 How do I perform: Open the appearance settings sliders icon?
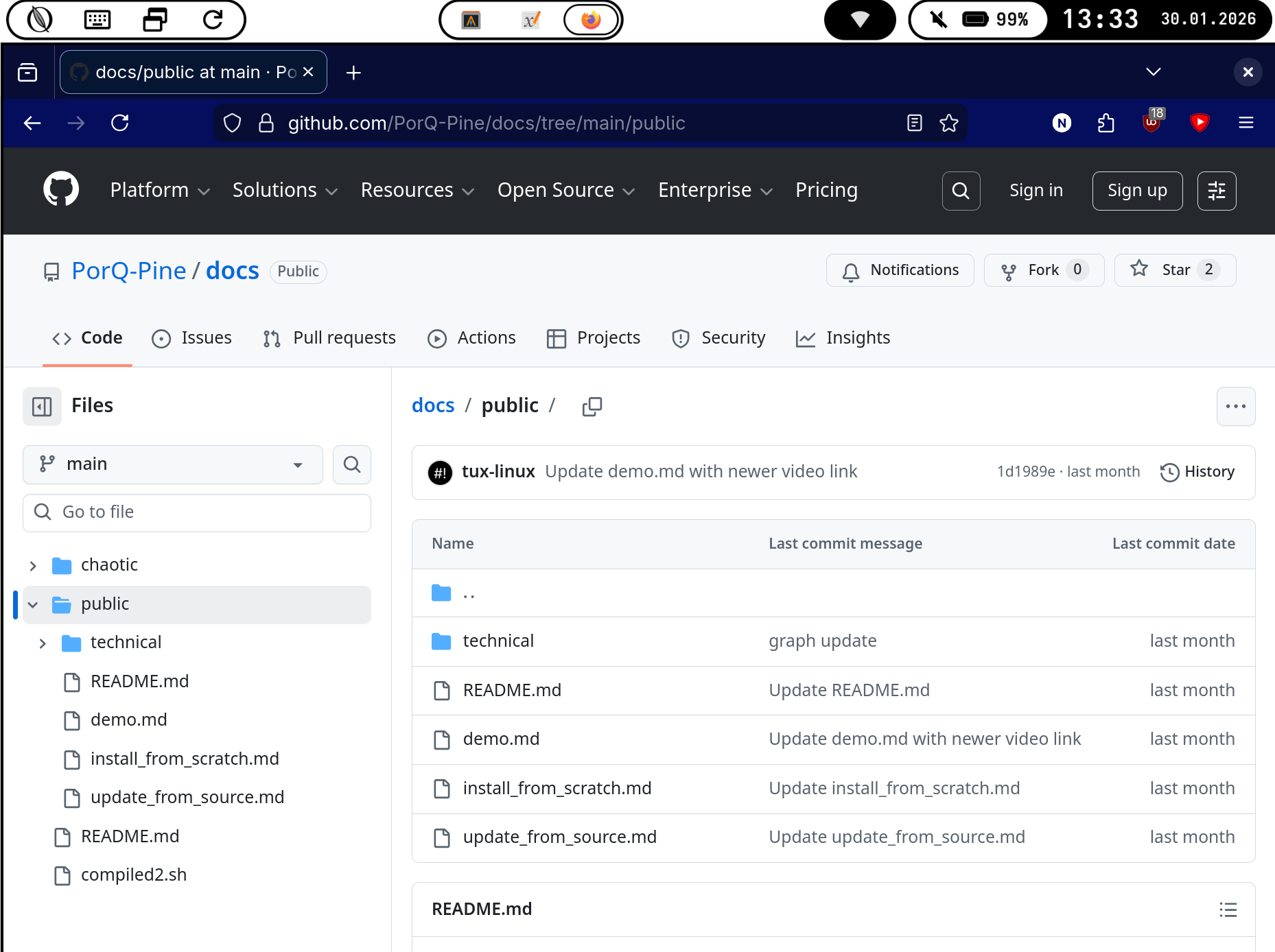tap(1216, 191)
